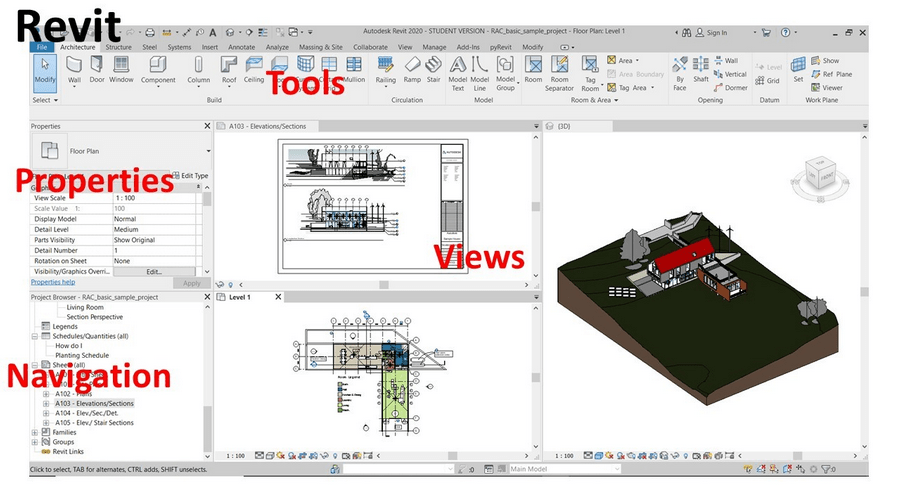Expand the Groups tree node
Screen dimensions: 897x492
[x=36, y=441]
